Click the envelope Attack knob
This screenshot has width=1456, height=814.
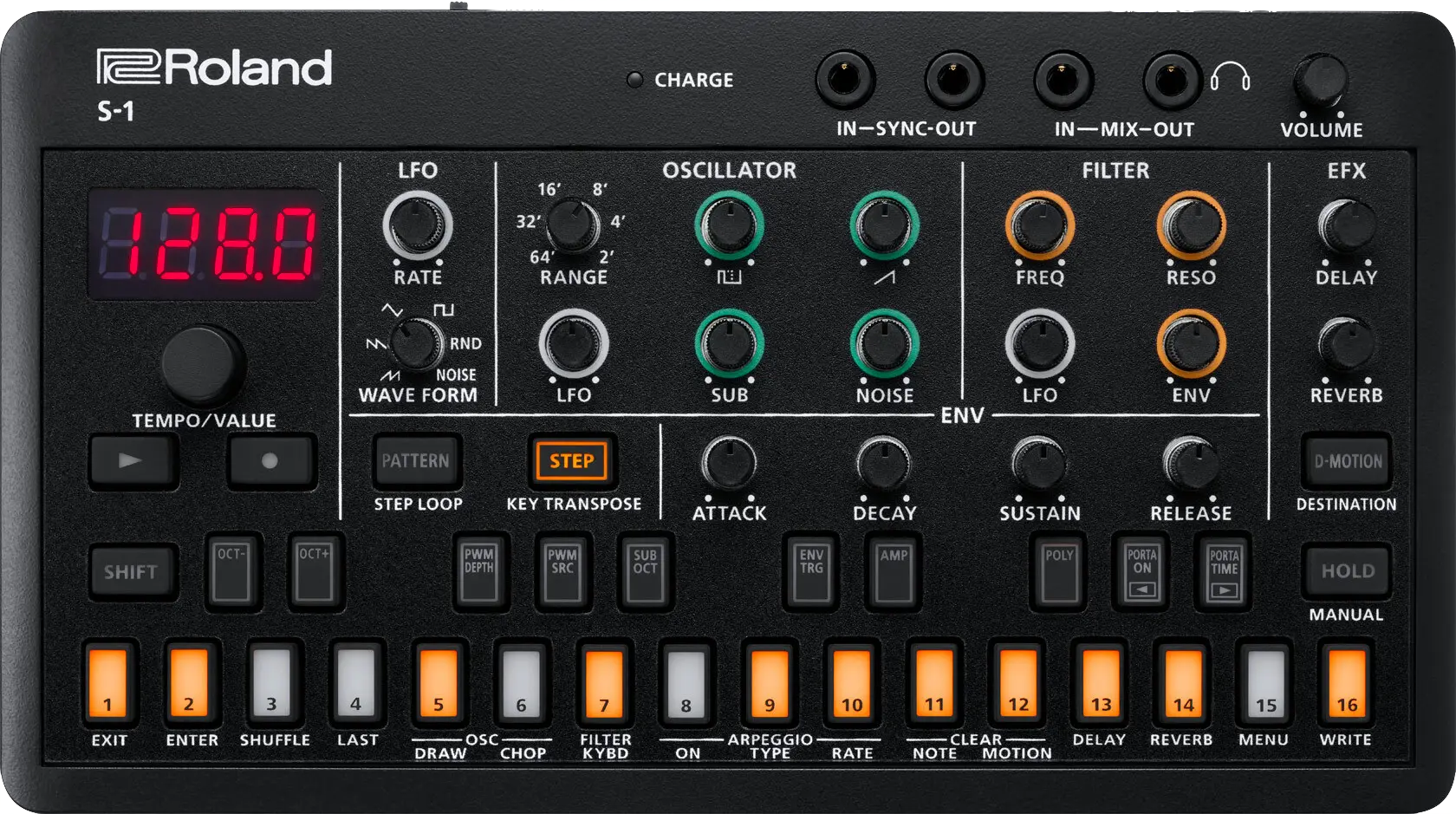pos(729,462)
